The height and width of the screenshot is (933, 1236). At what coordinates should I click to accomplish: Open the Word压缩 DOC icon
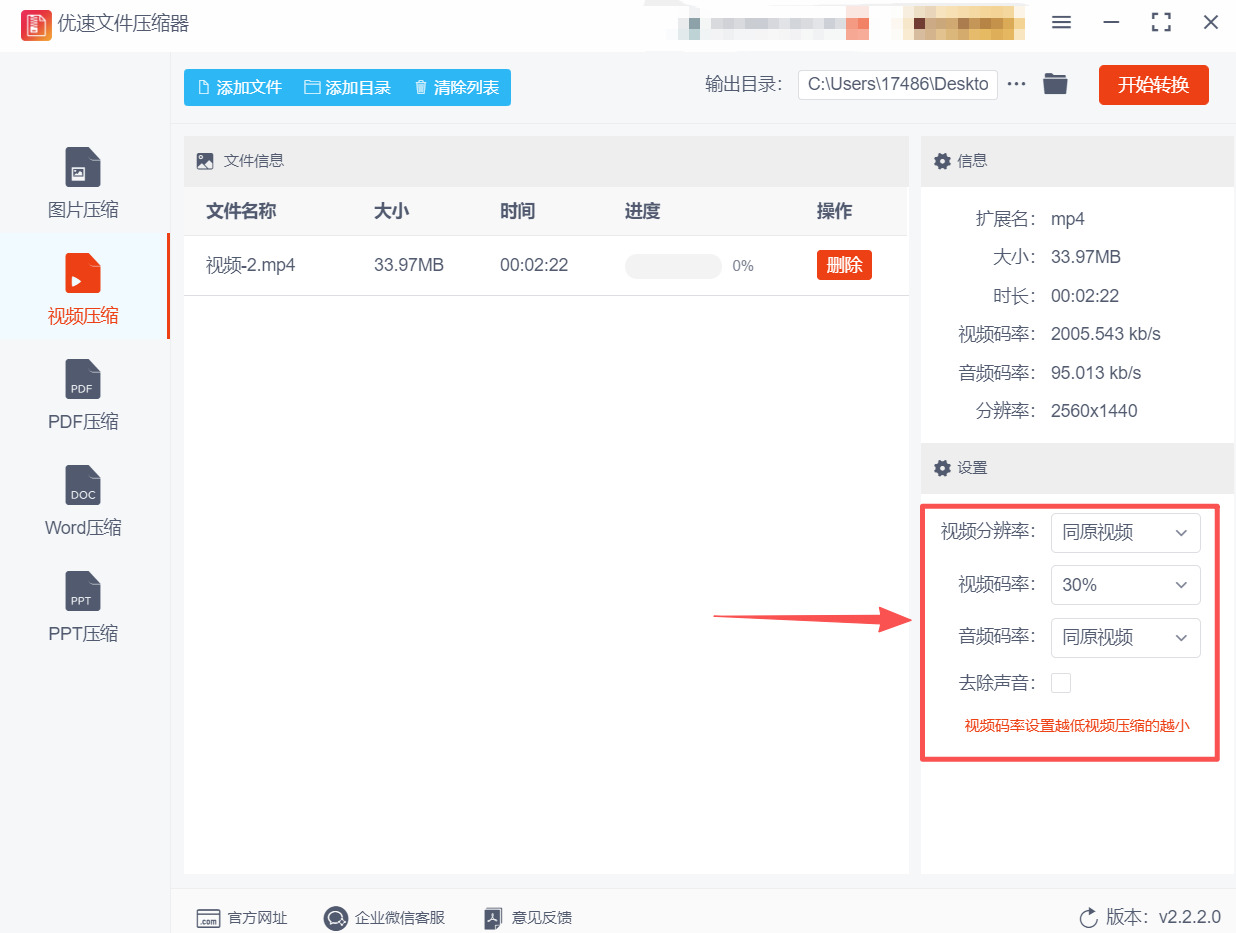[x=83, y=486]
